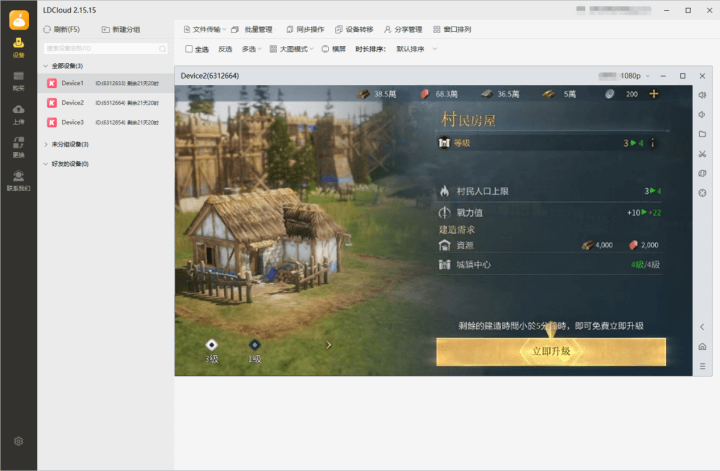Click the scissors screenshot icon
720x471 pixels.
tap(702, 154)
